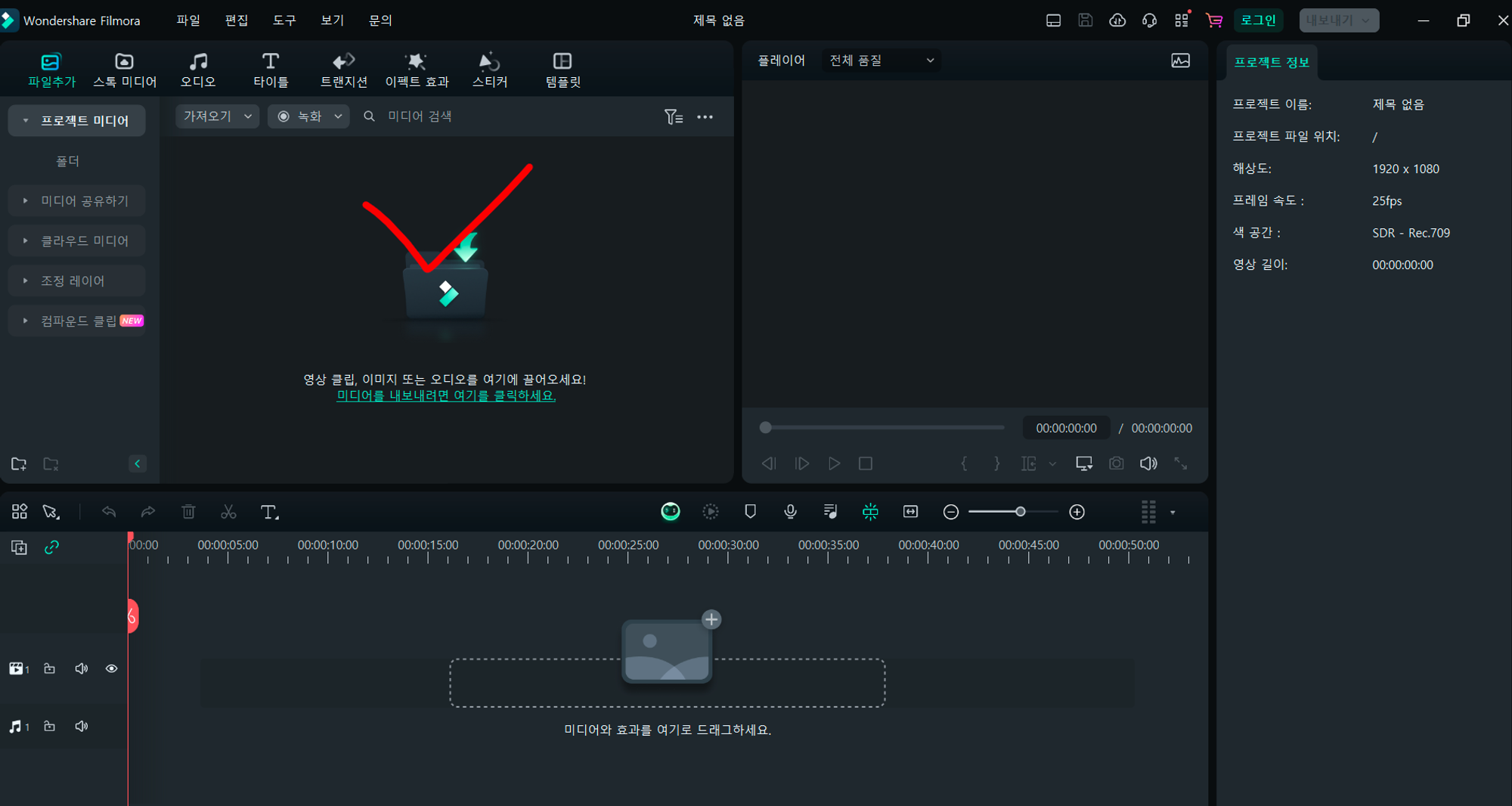Open the 파일 menu
Screen dimensions: 1512x806
188,20
